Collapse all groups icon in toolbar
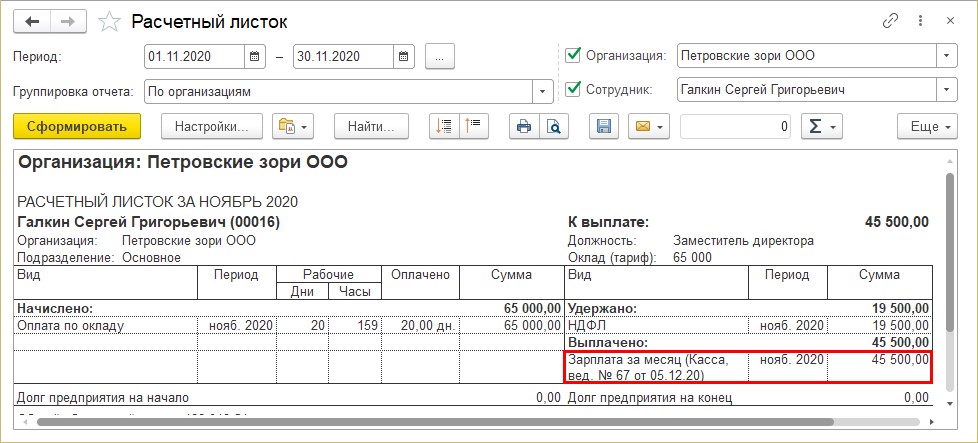978x443 pixels. point(475,126)
